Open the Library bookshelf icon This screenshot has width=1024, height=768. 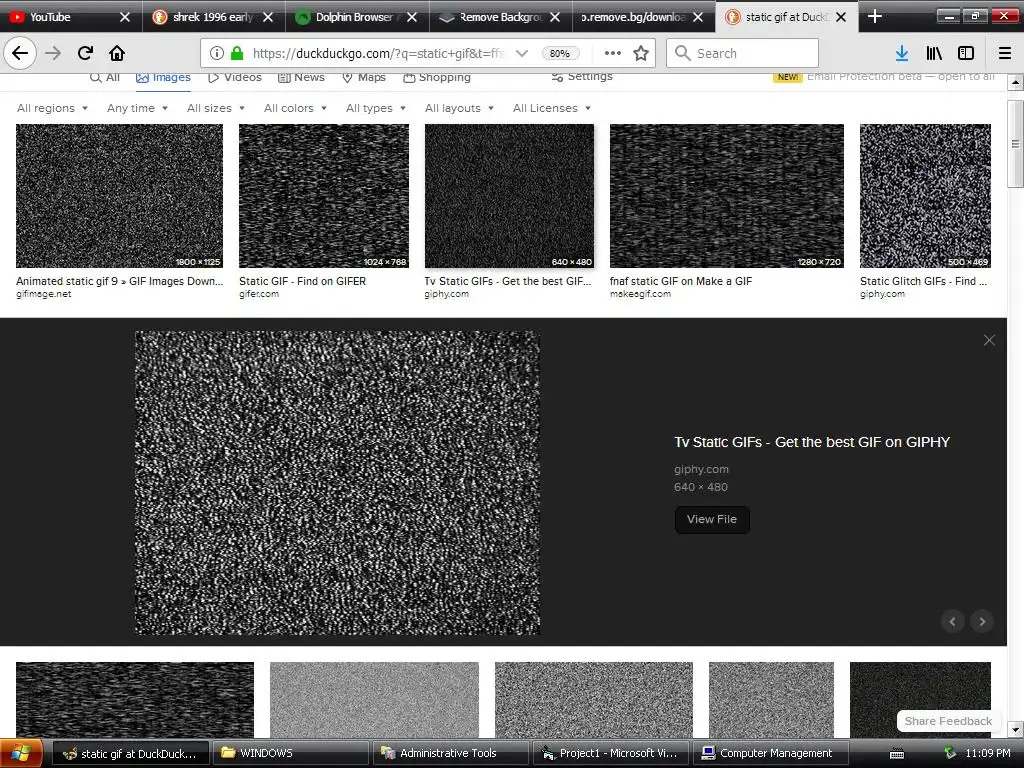point(934,53)
